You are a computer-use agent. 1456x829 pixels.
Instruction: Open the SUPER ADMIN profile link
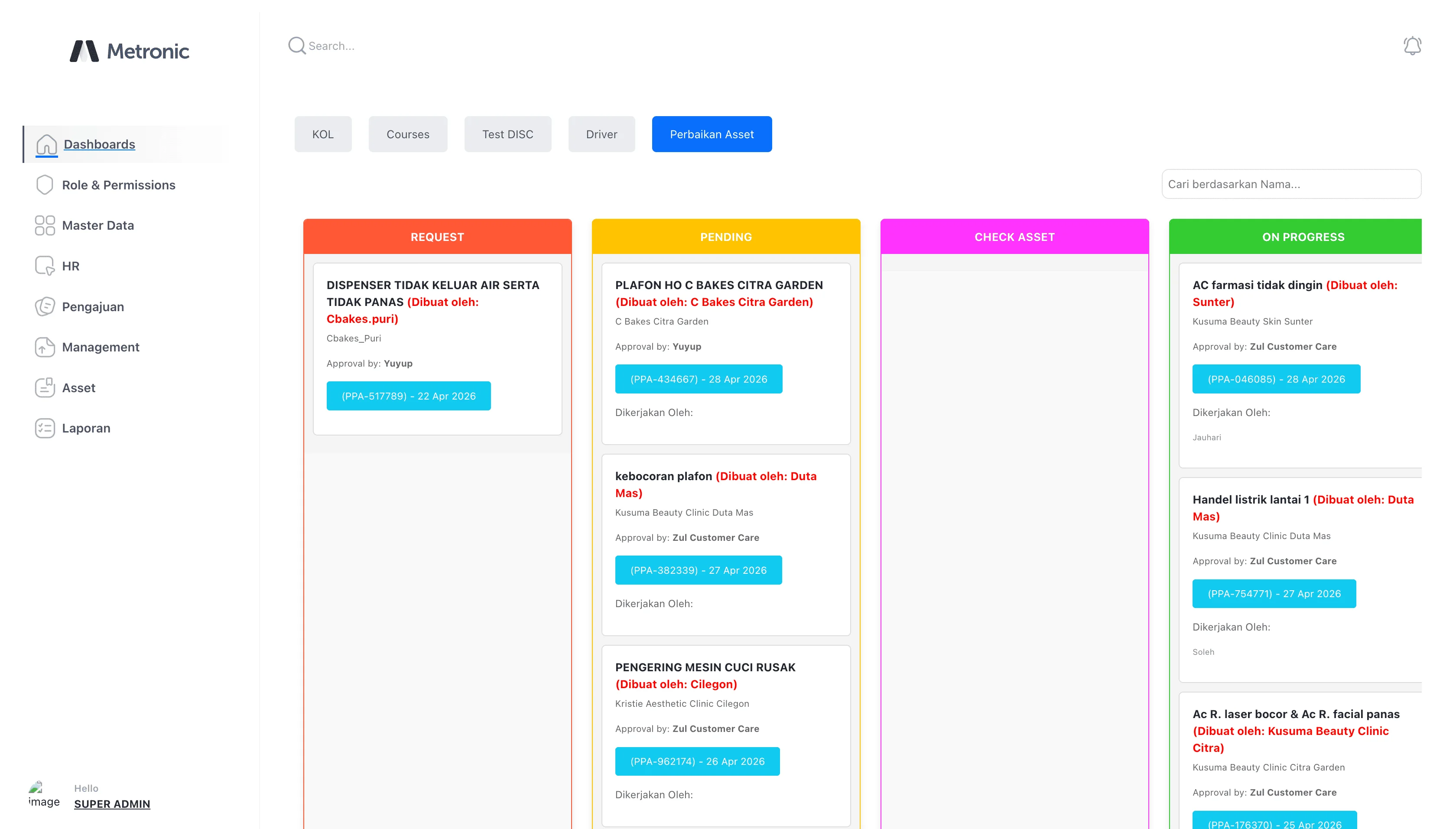112,804
